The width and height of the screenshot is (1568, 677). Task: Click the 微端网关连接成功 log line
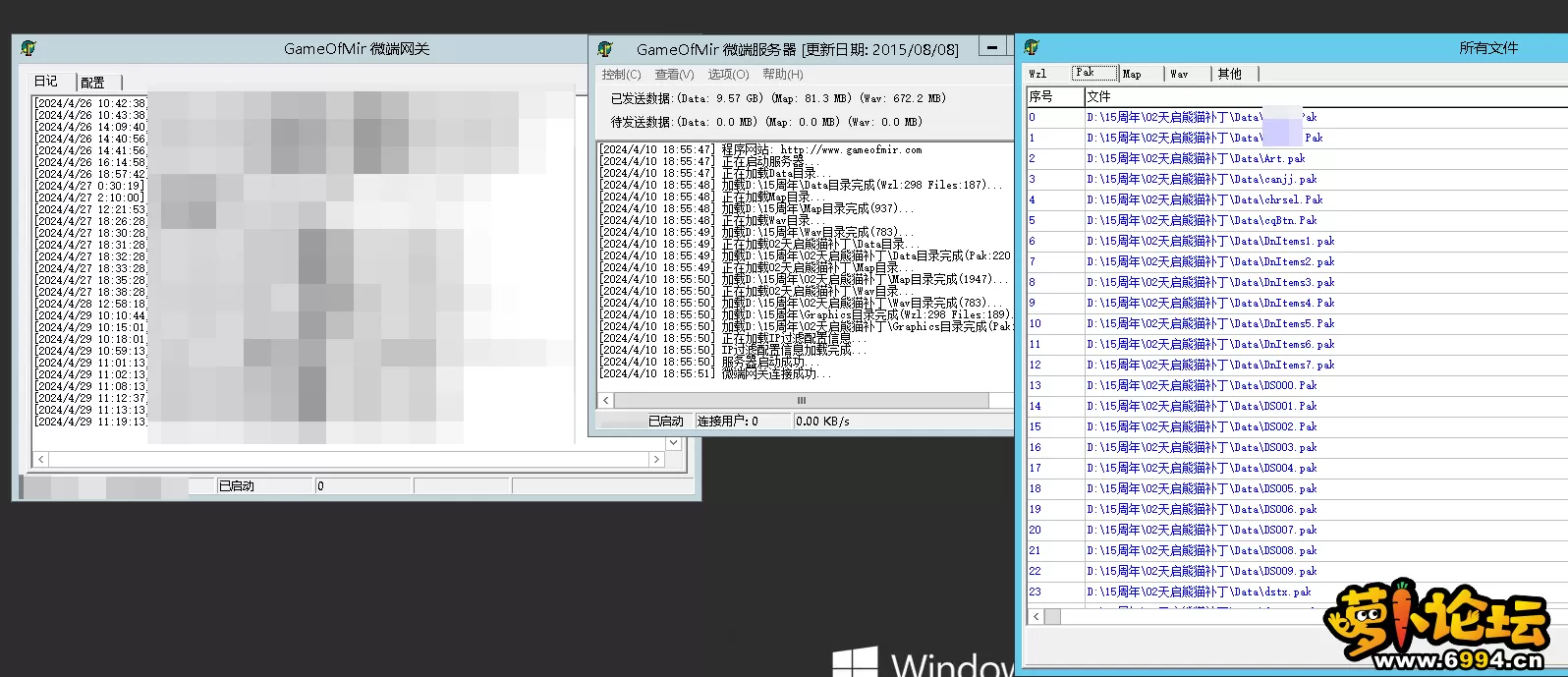pos(716,373)
